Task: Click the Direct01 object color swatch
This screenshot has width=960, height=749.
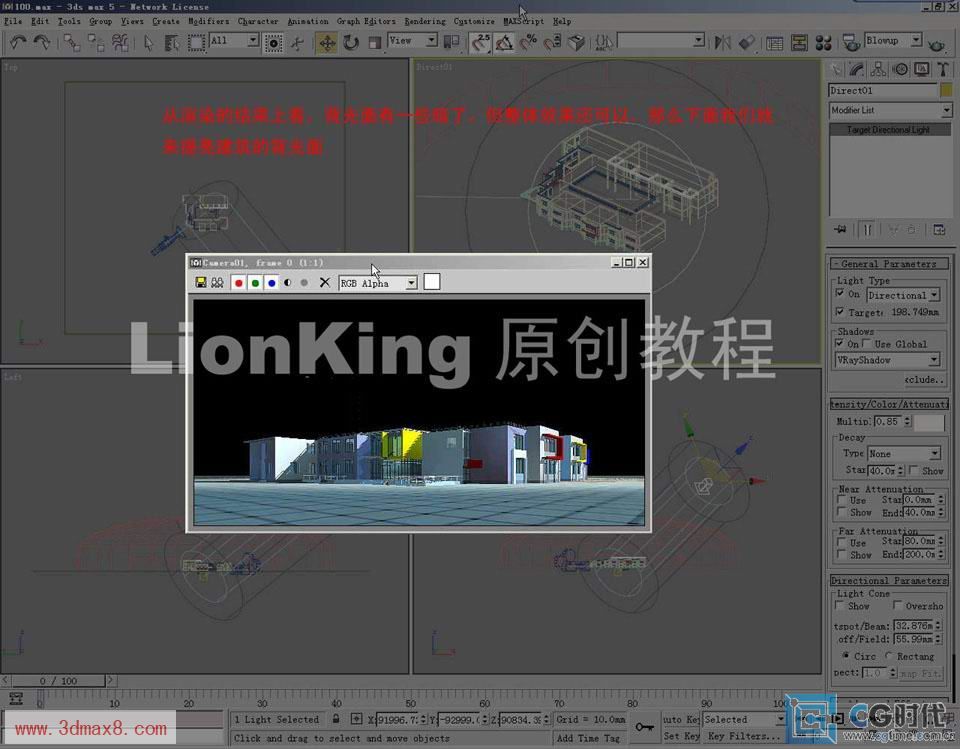Action: [x=946, y=91]
